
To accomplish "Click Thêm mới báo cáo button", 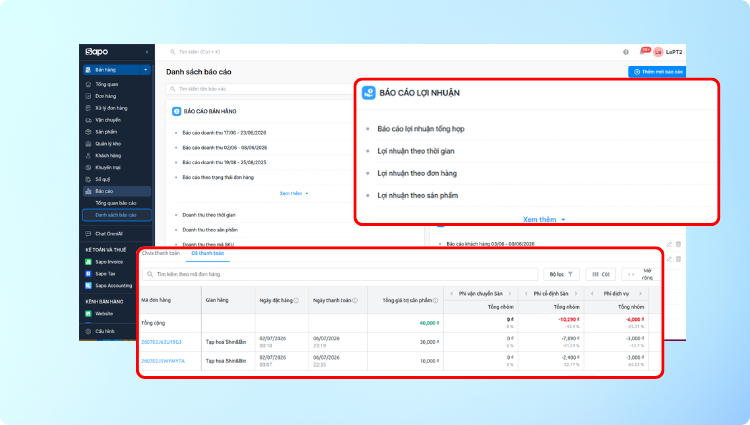I will pyautogui.click(x=657, y=72).
